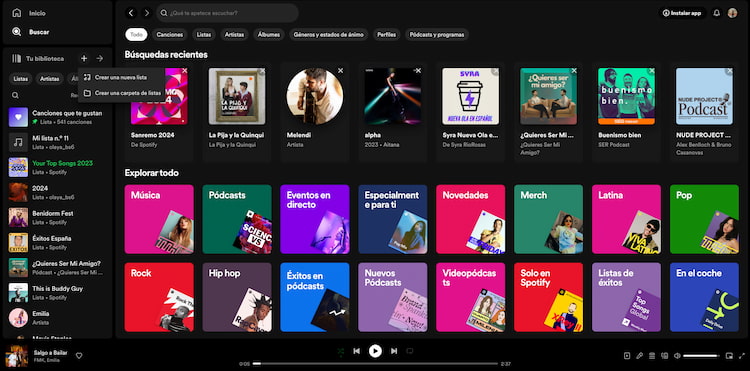Filter search by Artistas chip

[x=234, y=34]
